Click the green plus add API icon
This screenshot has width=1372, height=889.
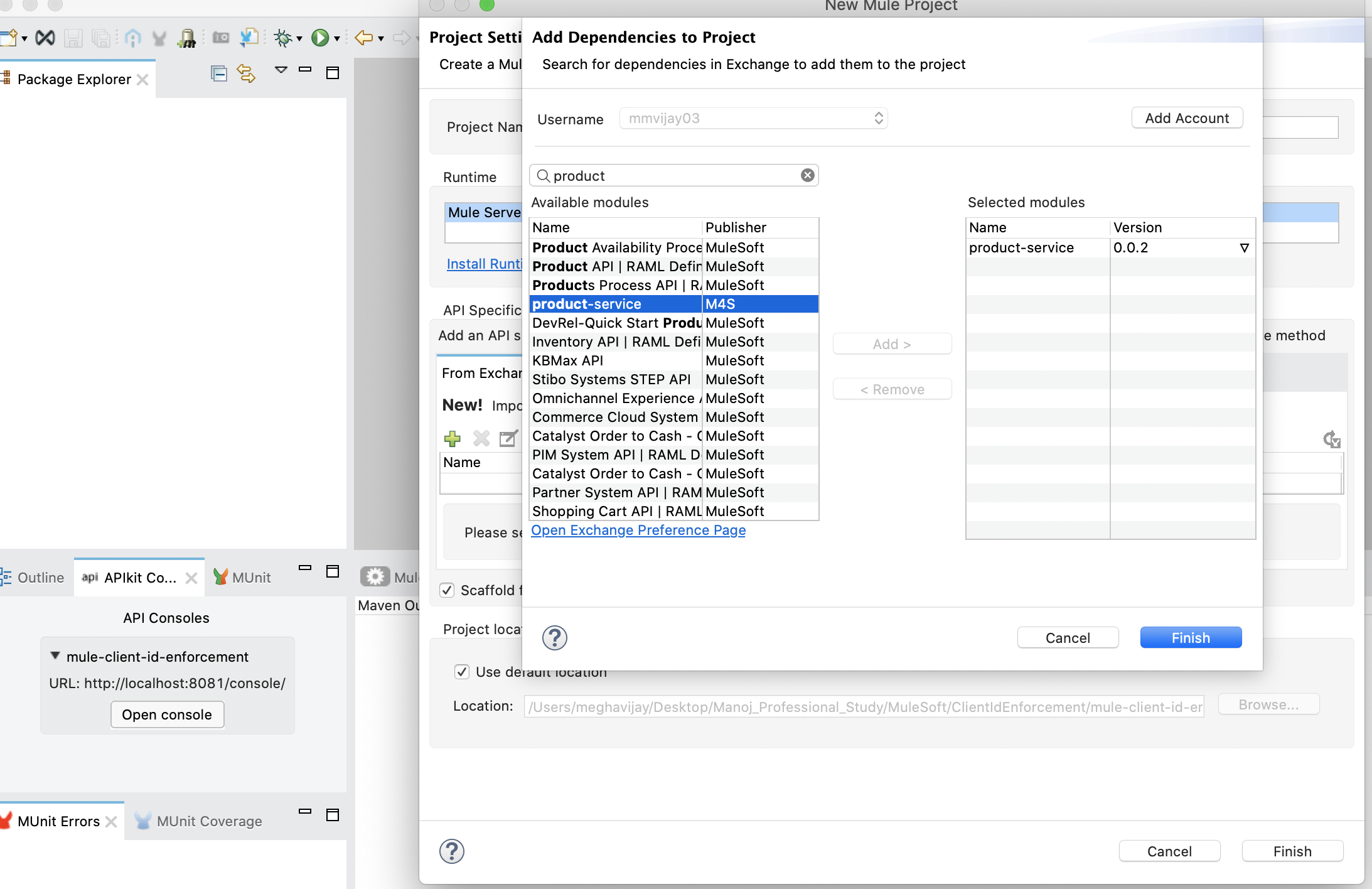pos(452,438)
